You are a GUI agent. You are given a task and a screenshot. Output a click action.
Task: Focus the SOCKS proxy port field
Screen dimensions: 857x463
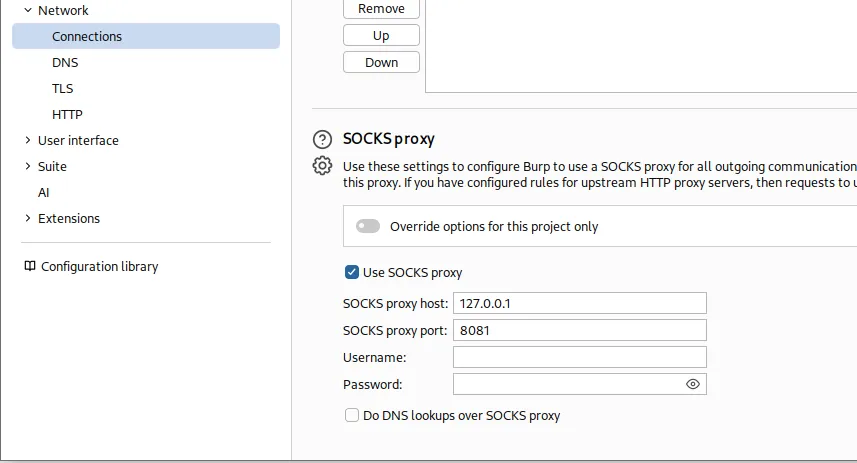coord(580,330)
